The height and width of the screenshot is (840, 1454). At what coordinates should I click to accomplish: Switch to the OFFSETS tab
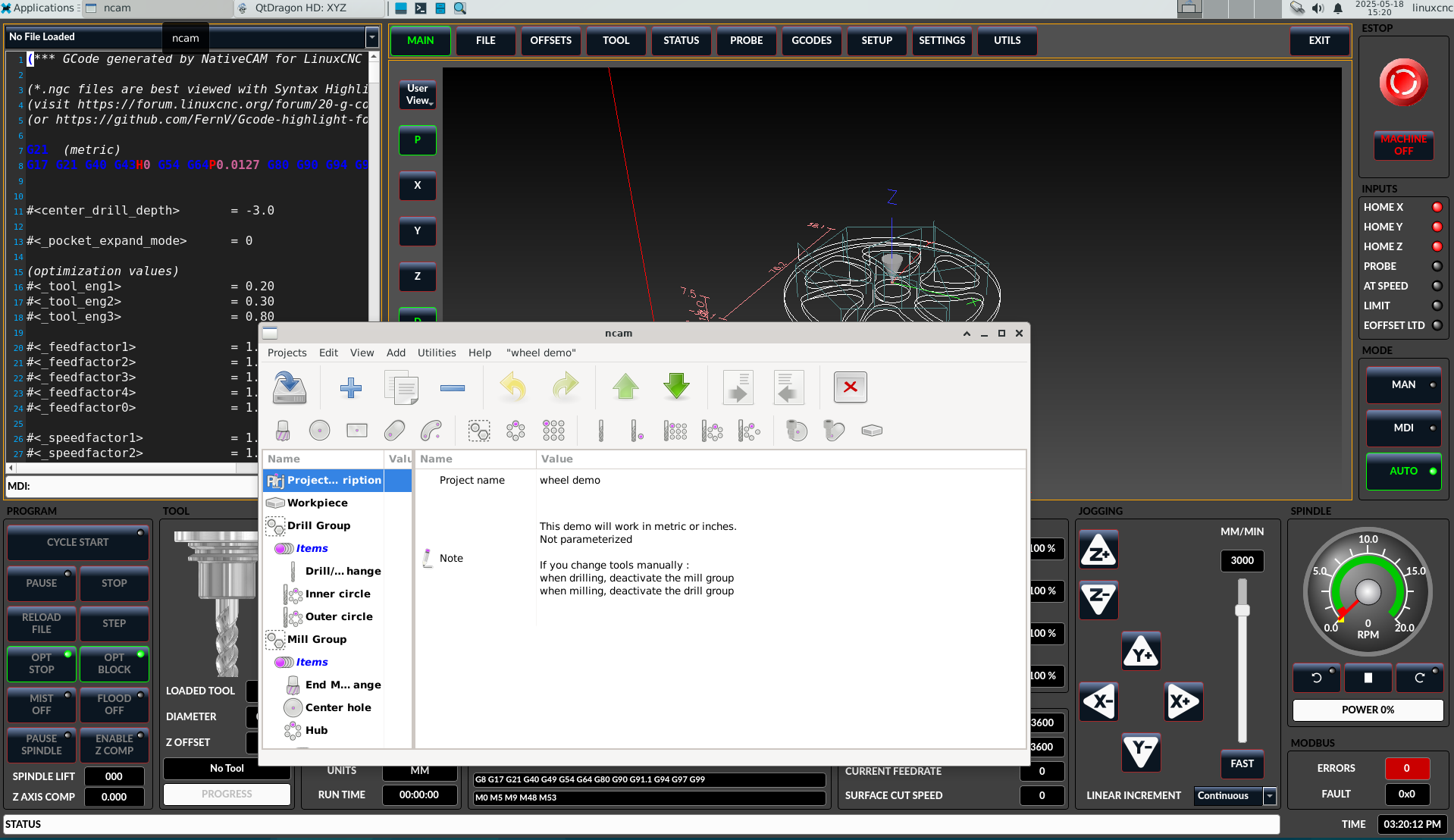(550, 41)
